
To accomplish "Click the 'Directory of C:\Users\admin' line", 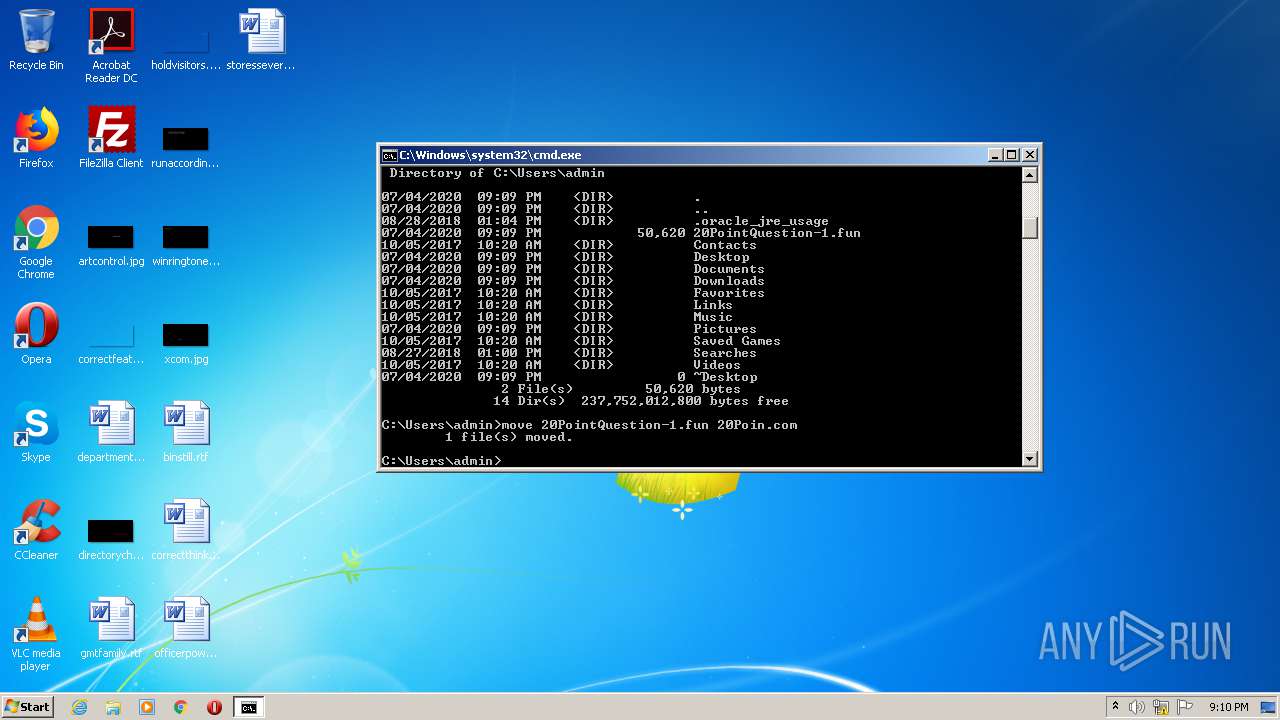I will point(497,173).
